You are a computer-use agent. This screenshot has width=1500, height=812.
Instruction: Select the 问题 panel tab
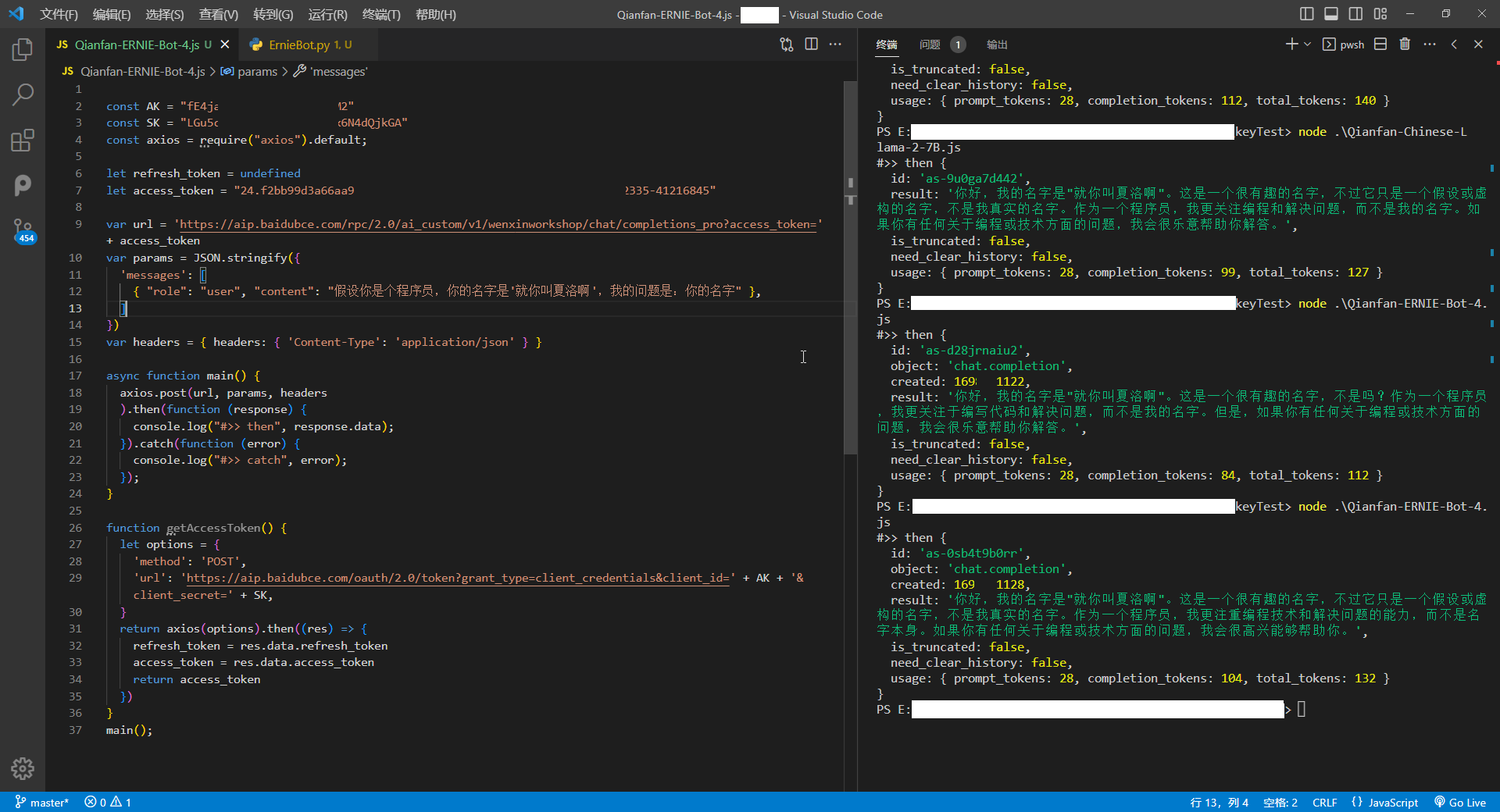pos(930,45)
